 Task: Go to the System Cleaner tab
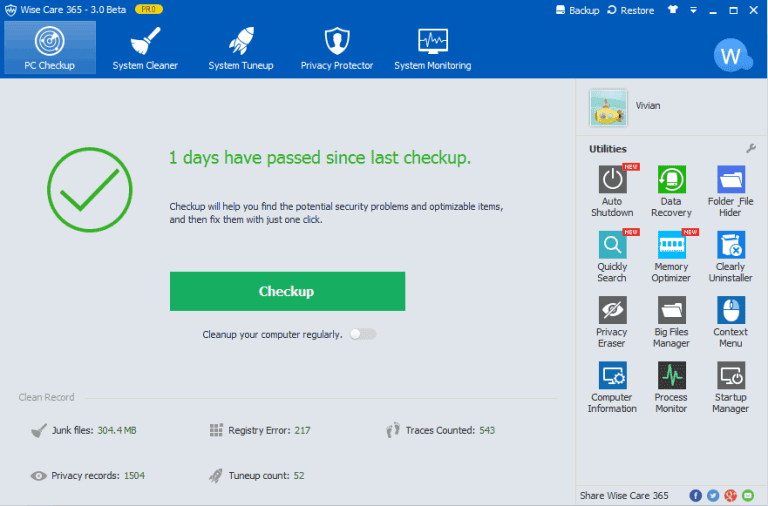click(x=145, y=48)
